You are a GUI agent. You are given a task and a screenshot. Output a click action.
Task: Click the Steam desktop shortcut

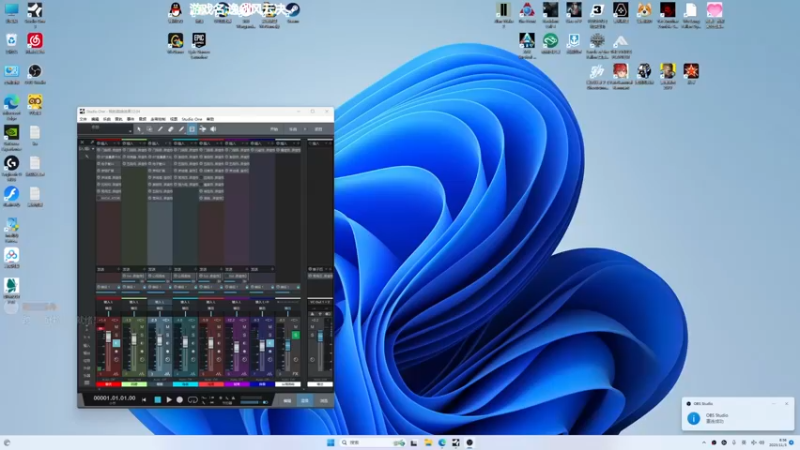[293, 12]
